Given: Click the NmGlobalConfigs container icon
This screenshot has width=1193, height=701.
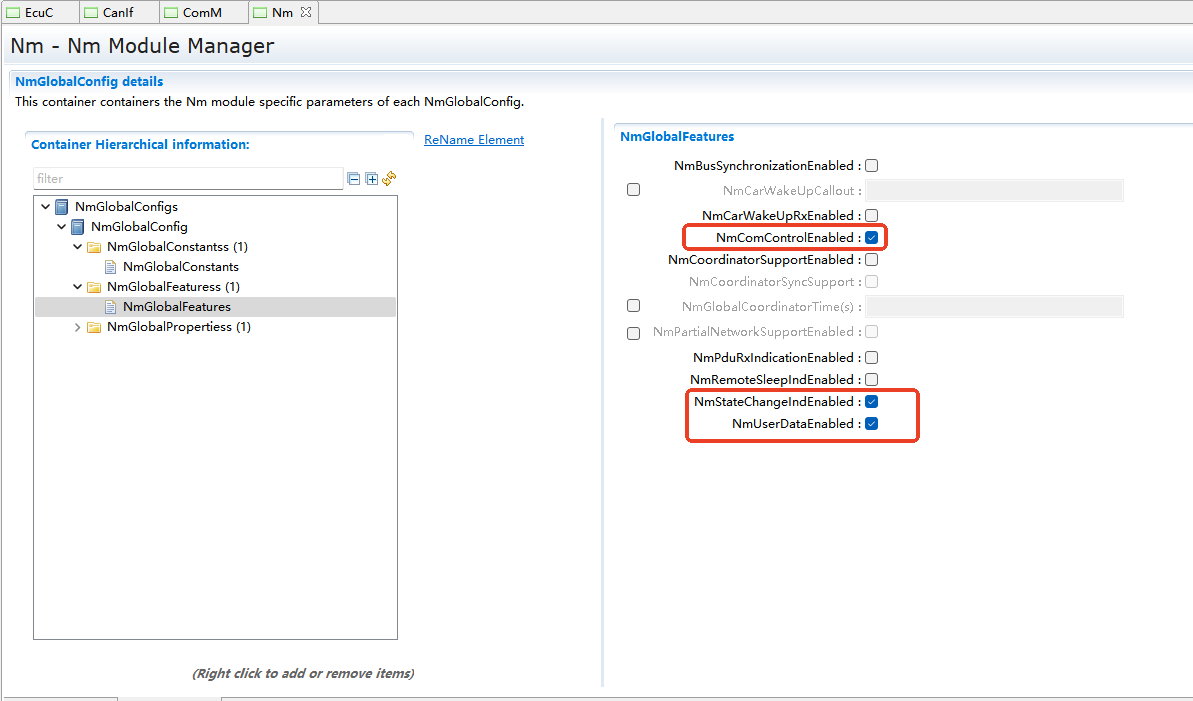Looking at the screenshot, I should [62, 207].
